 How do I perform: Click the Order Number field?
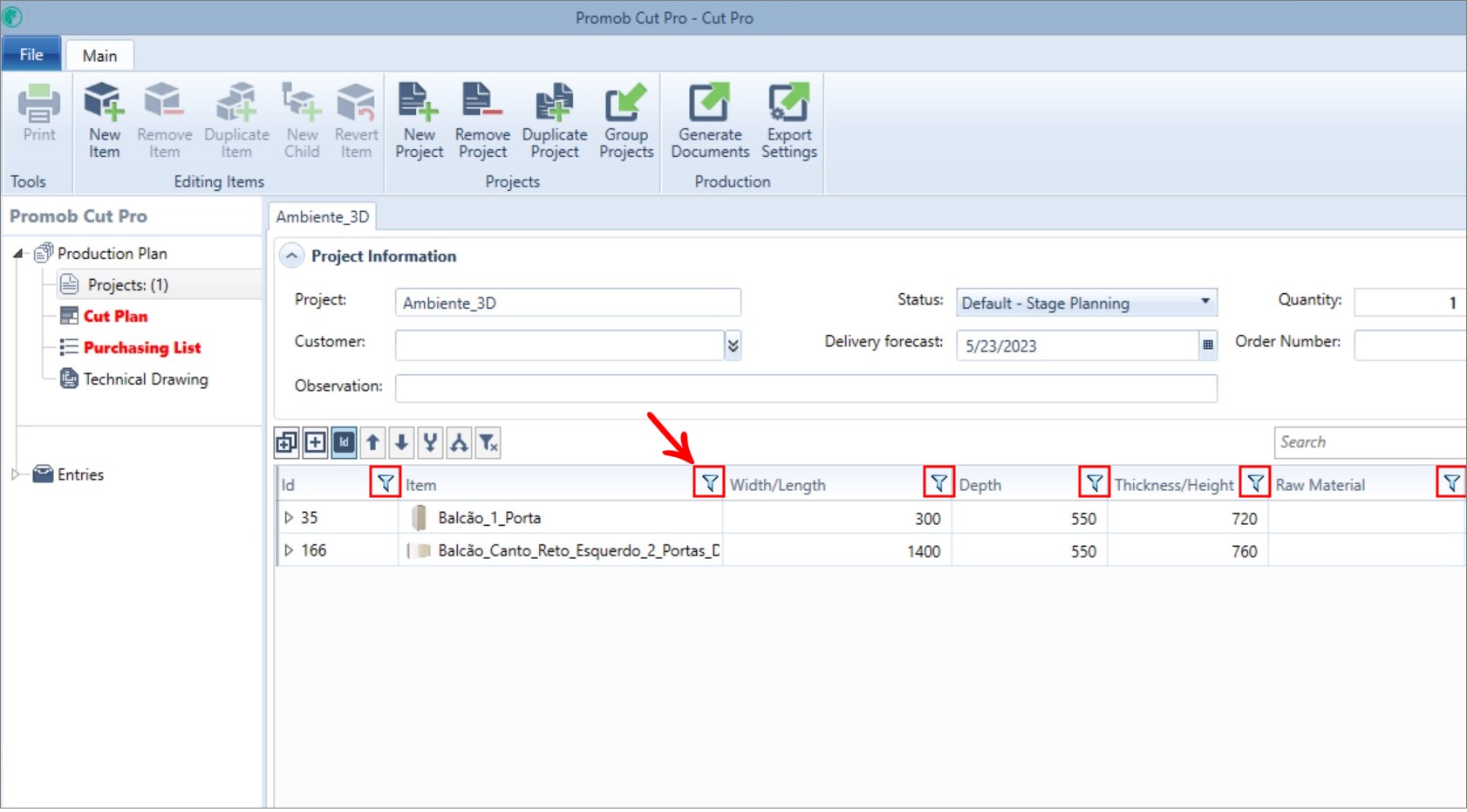pyautogui.click(x=1409, y=346)
